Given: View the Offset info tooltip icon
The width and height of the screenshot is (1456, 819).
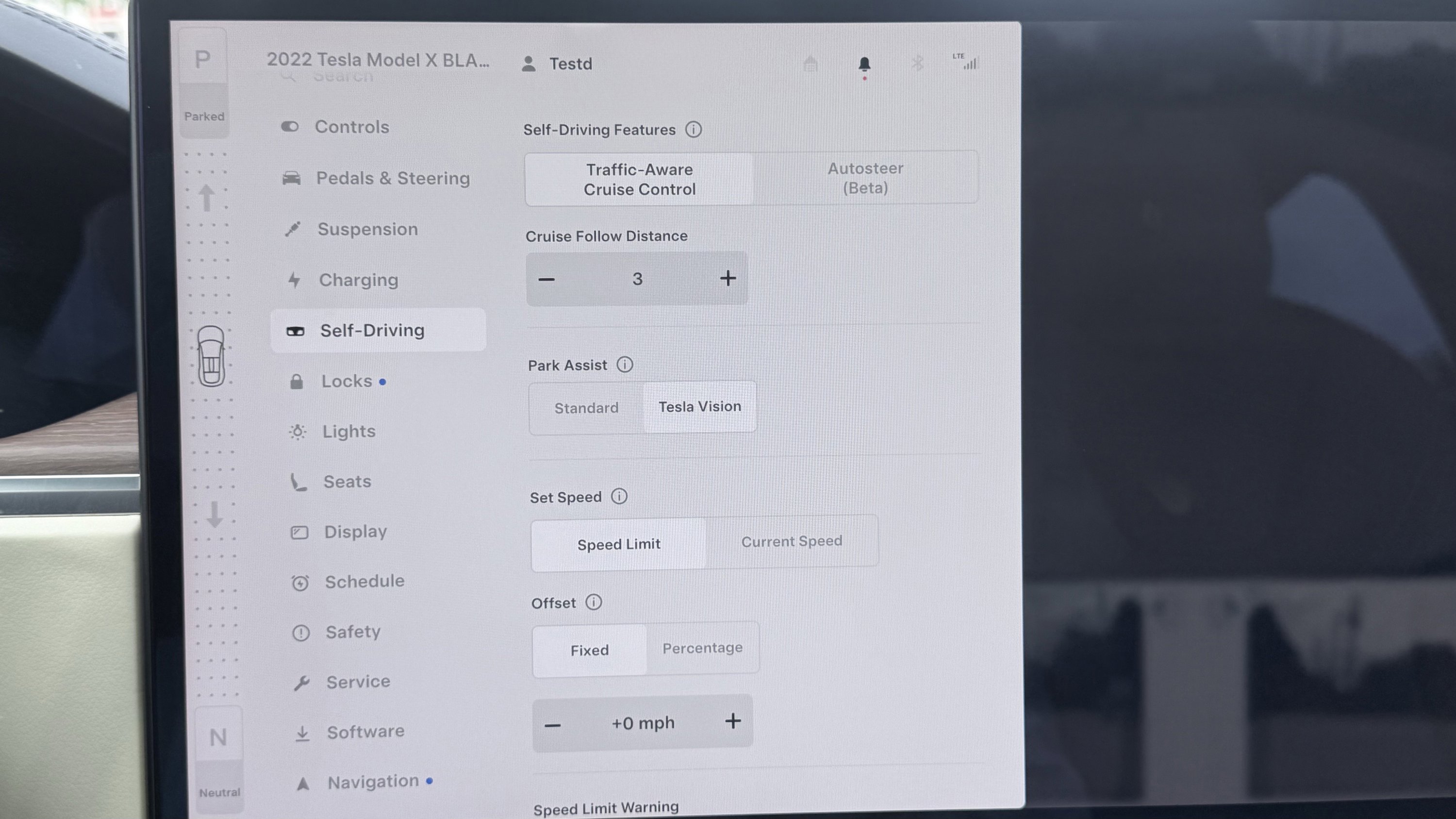Looking at the screenshot, I should 594,602.
